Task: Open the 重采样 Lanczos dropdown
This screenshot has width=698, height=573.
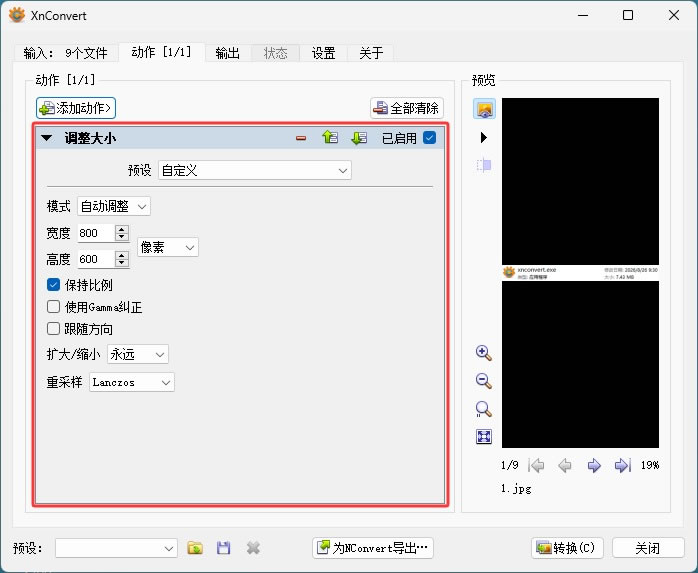Action: [x=132, y=382]
